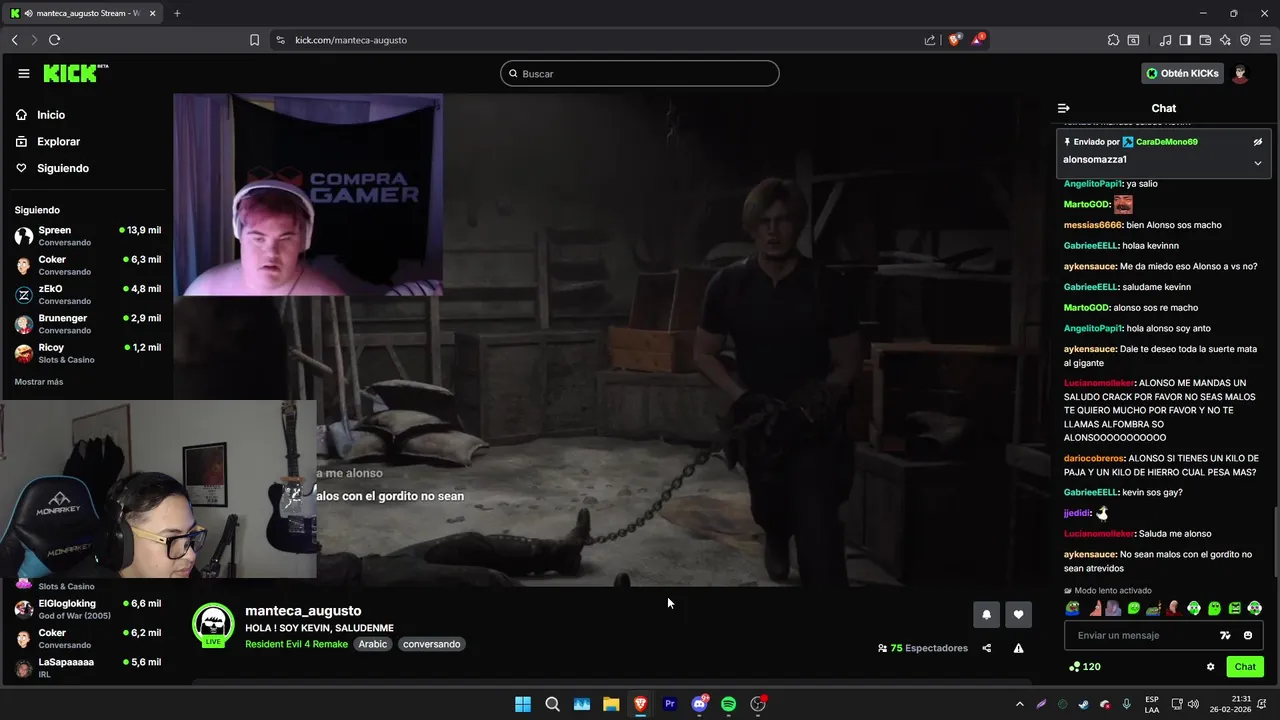Open Discord from the taskbar

click(x=699, y=704)
